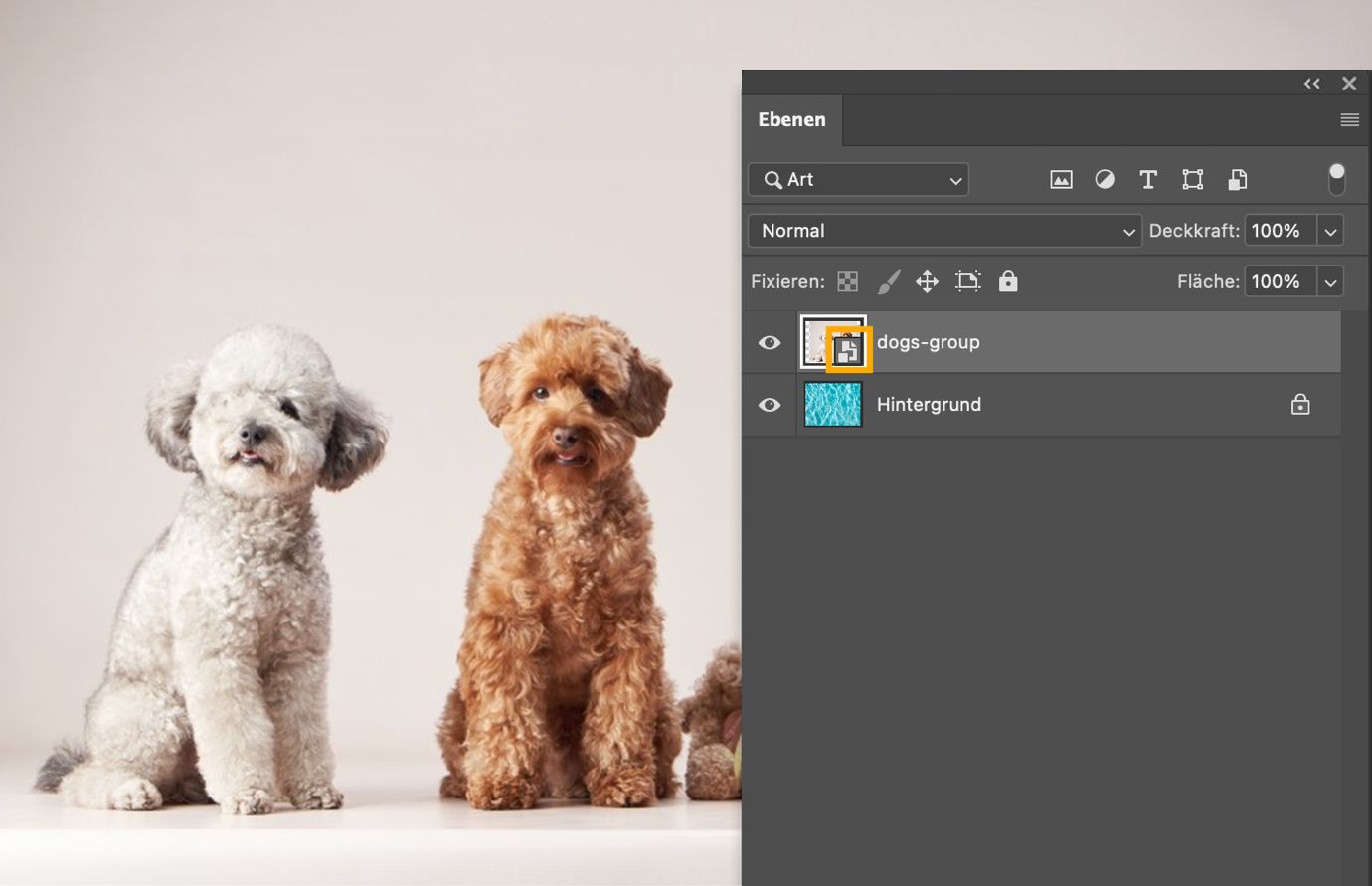Toggle the layer filter switch
This screenshot has width=1372, height=886.
1337,179
